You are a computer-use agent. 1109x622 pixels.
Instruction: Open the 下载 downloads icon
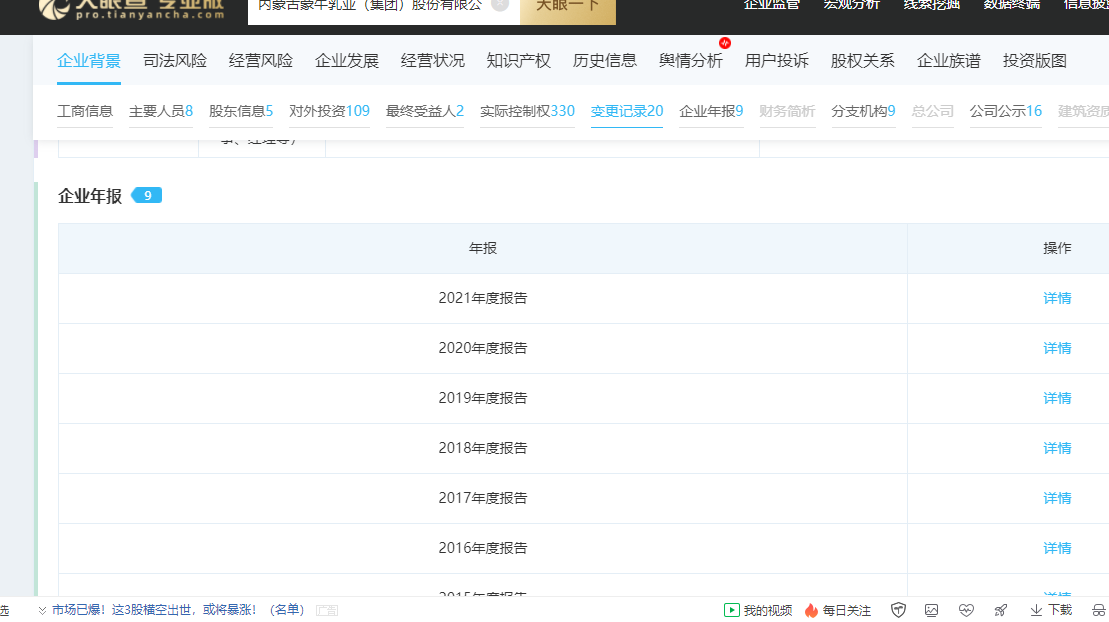pyautogui.click(x=1051, y=610)
